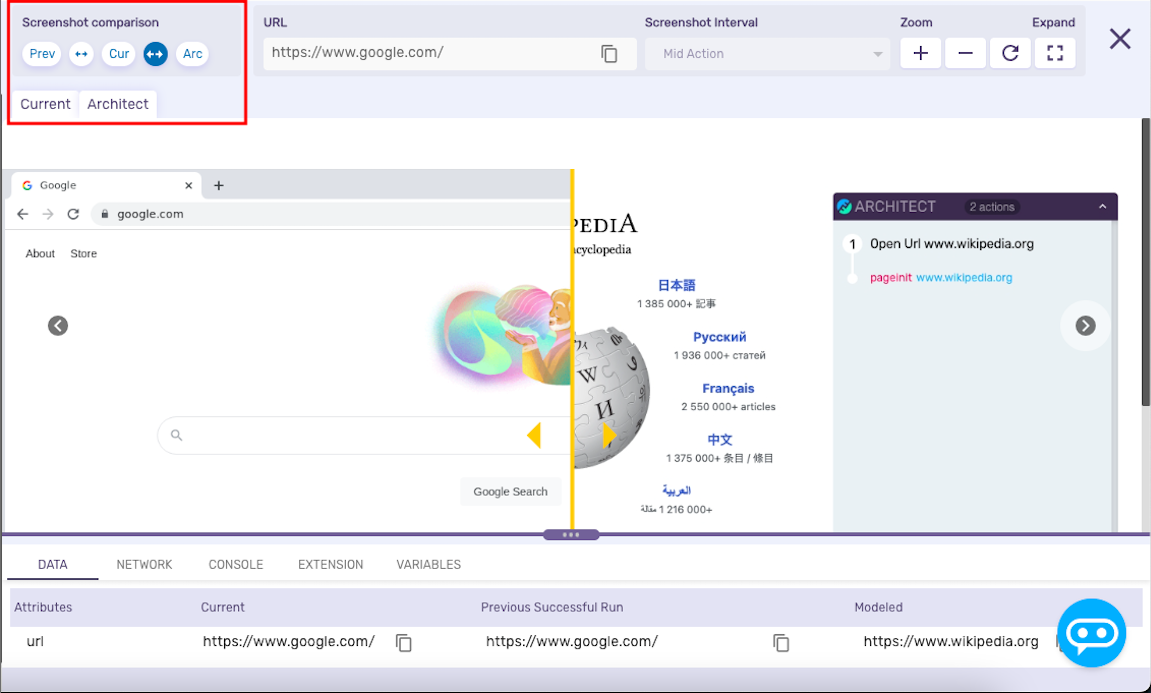Switch to the Architect label tab

coord(117,104)
